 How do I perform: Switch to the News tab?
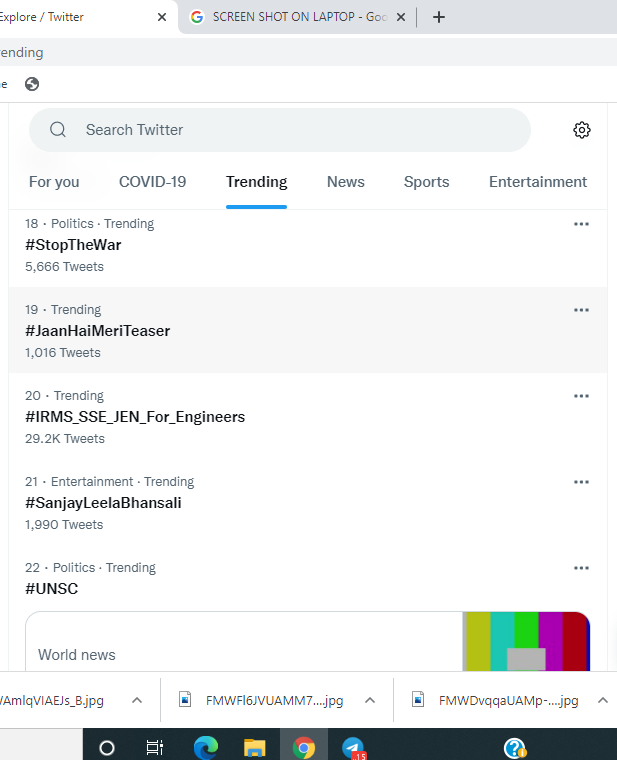(x=346, y=182)
